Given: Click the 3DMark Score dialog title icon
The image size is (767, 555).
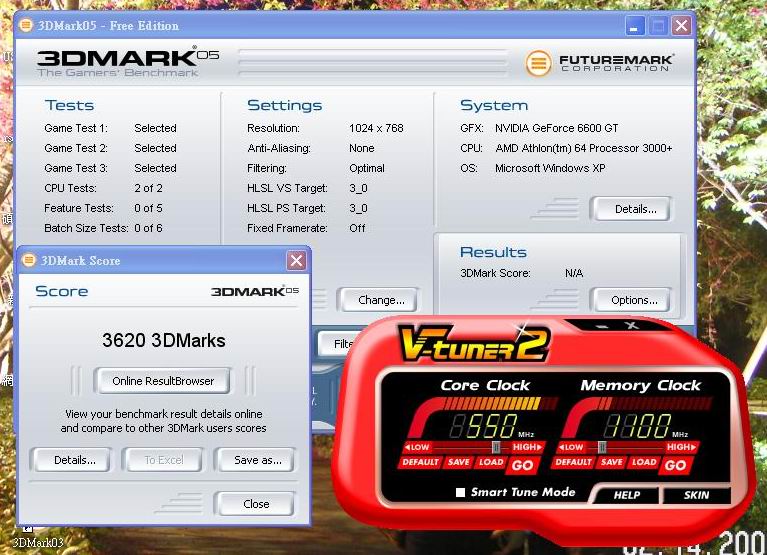Looking at the screenshot, I should pyautogui.click(x=29, y=260).
